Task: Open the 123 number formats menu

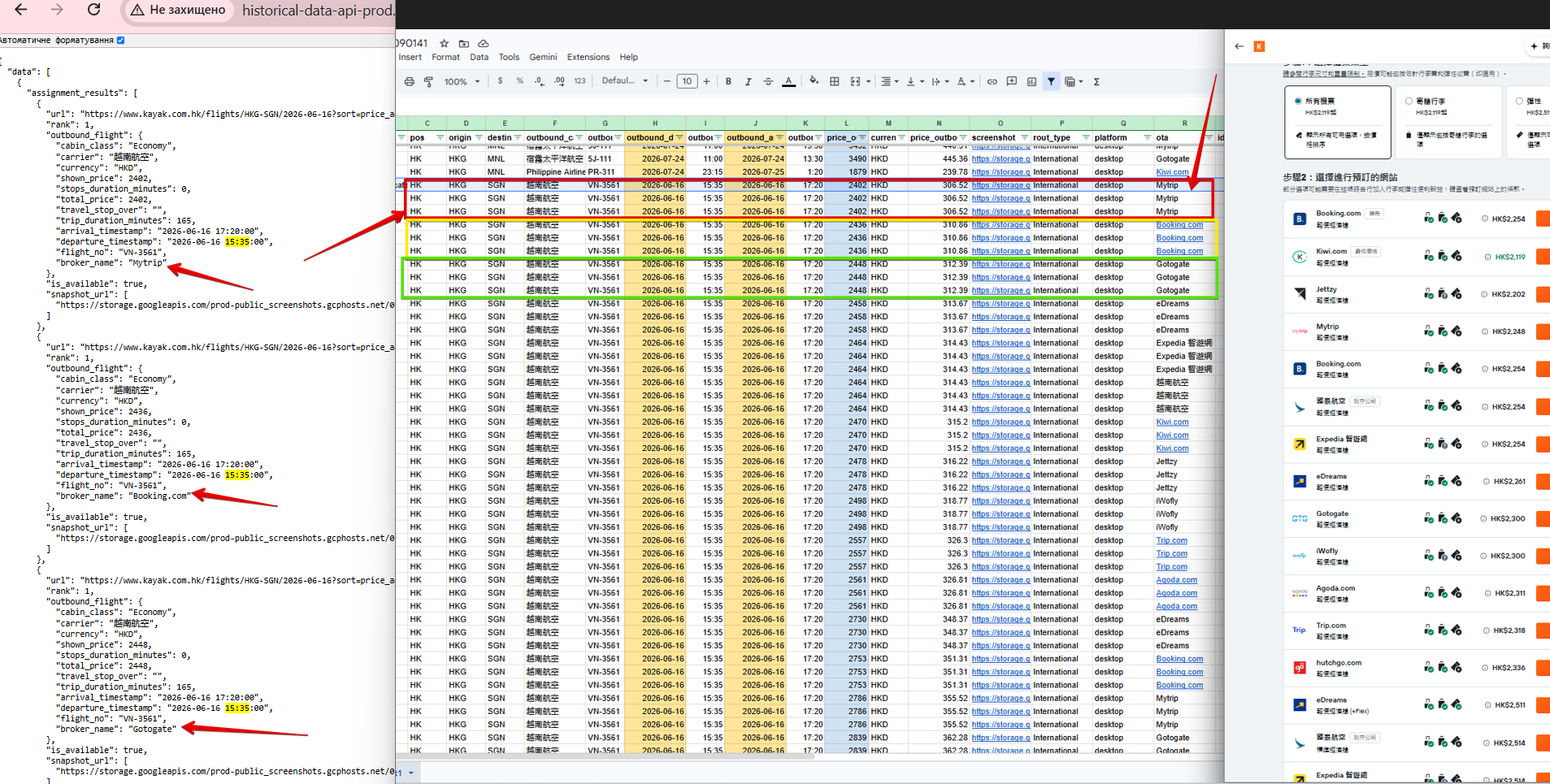Action: 580,81
